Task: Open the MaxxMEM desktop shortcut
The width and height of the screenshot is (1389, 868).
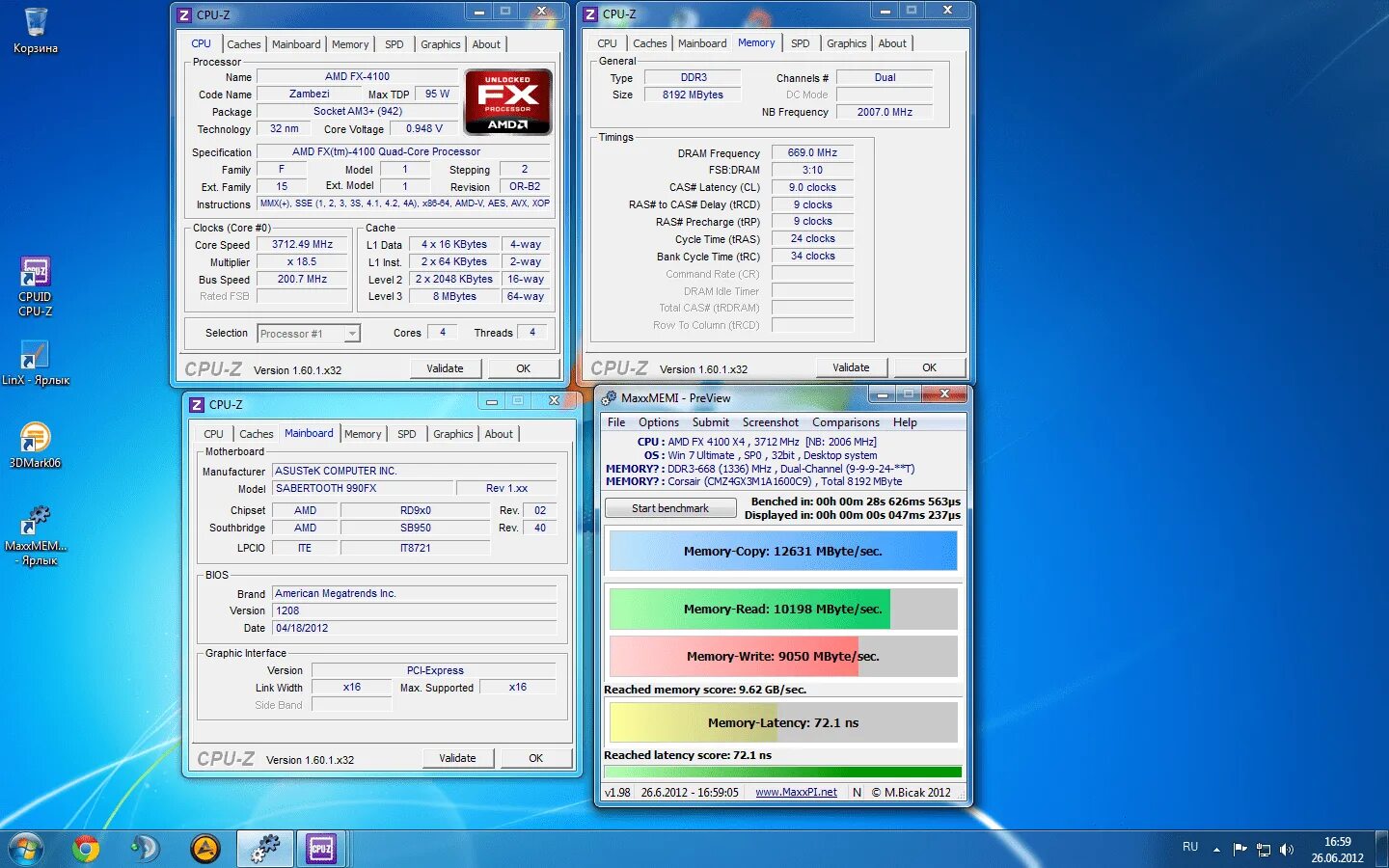Action: pyautogui.click(x=37, y=535)
